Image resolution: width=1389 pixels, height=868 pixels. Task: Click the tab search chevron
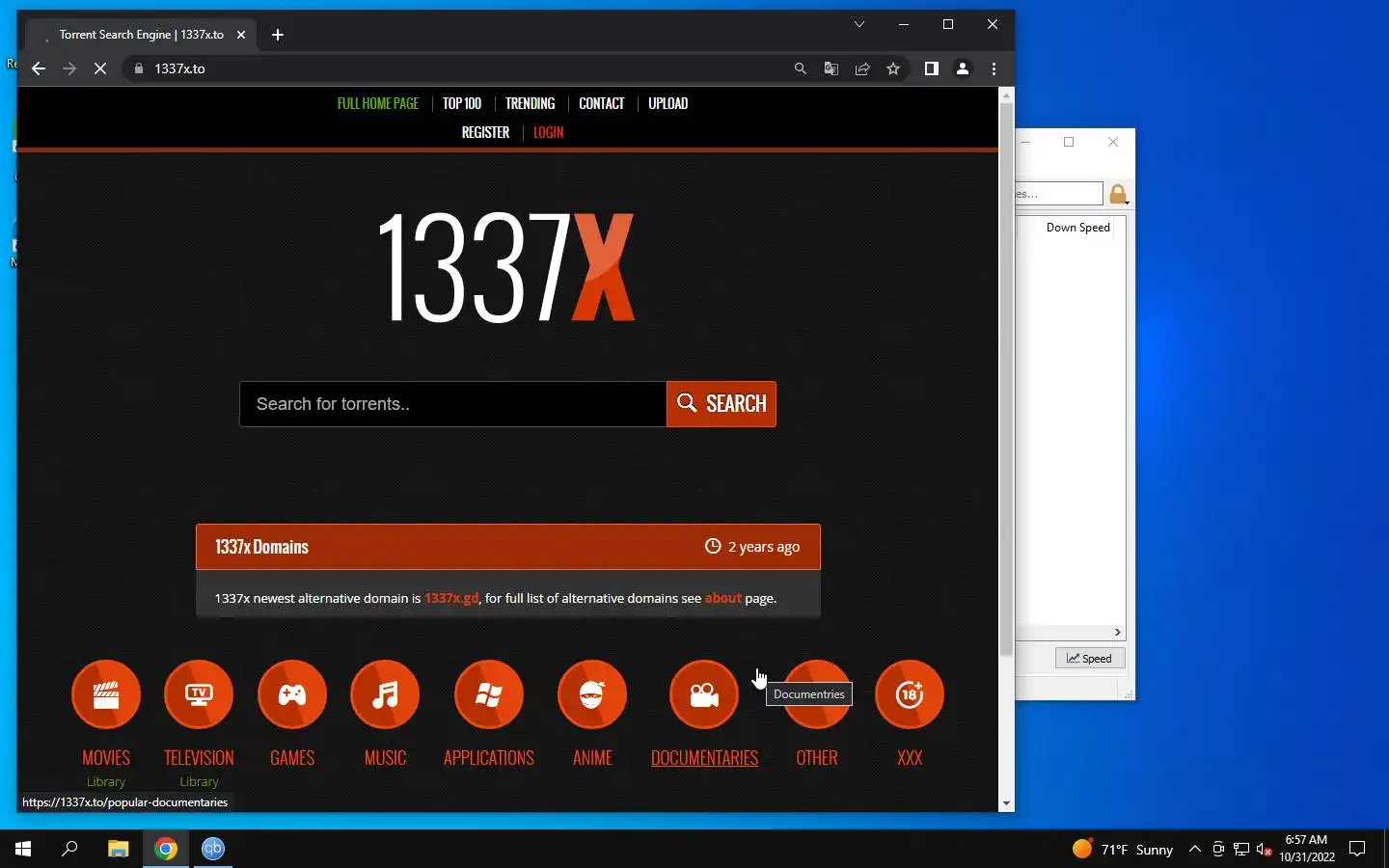(x=859, y=24)
